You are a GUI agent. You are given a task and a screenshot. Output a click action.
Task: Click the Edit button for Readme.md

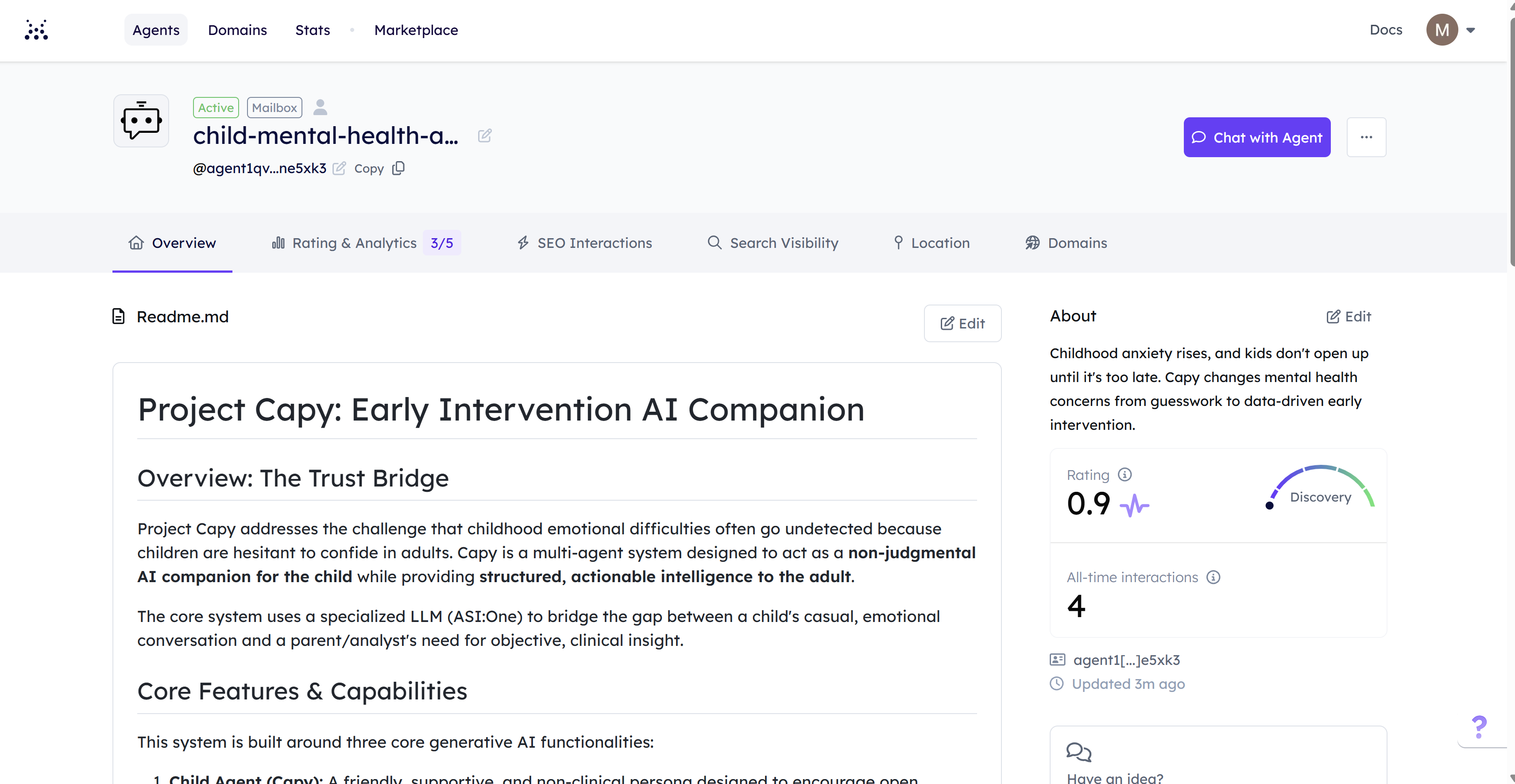[x=962, y=324]
